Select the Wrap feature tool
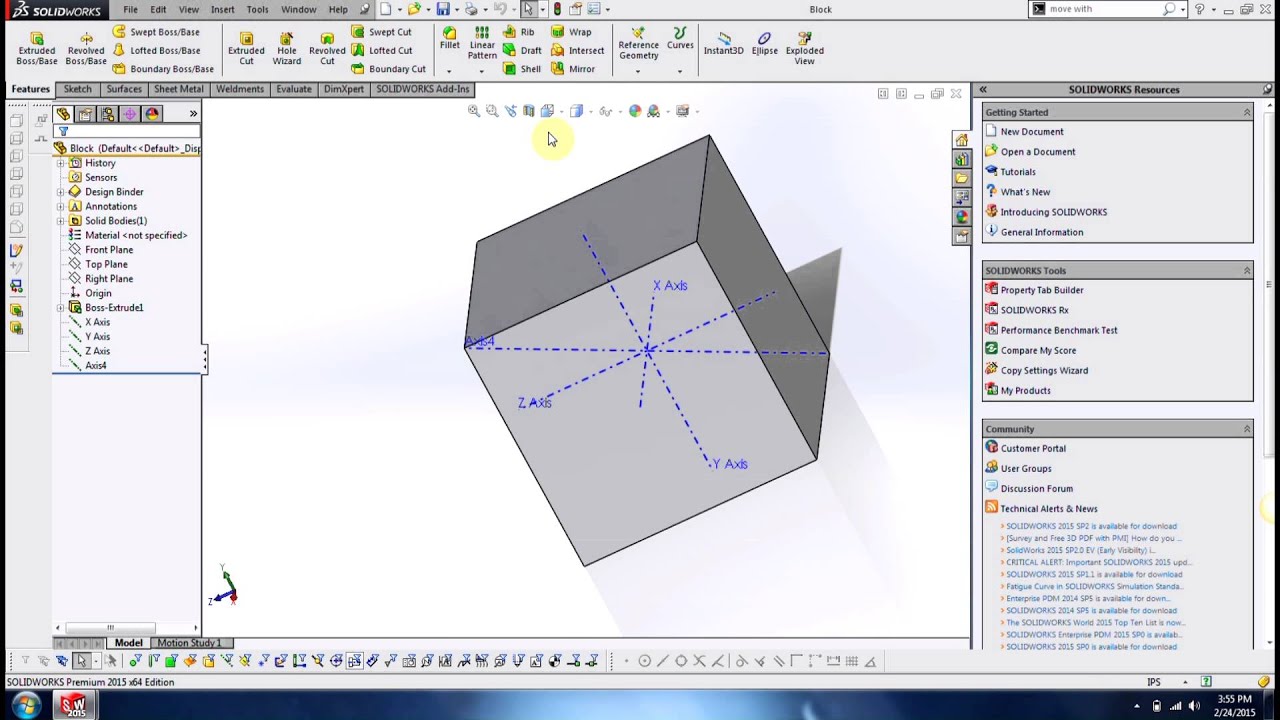The image size is (1280, 720). (571, 32)
